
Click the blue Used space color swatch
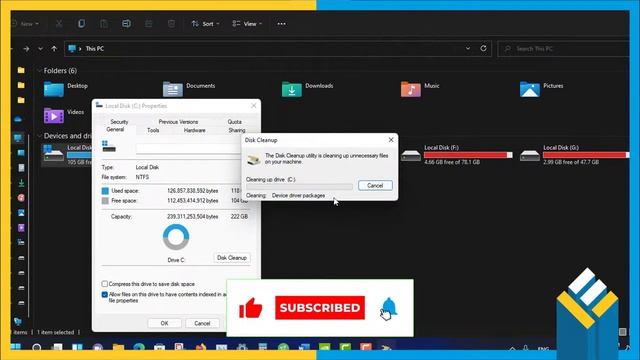tap(105, 191)
